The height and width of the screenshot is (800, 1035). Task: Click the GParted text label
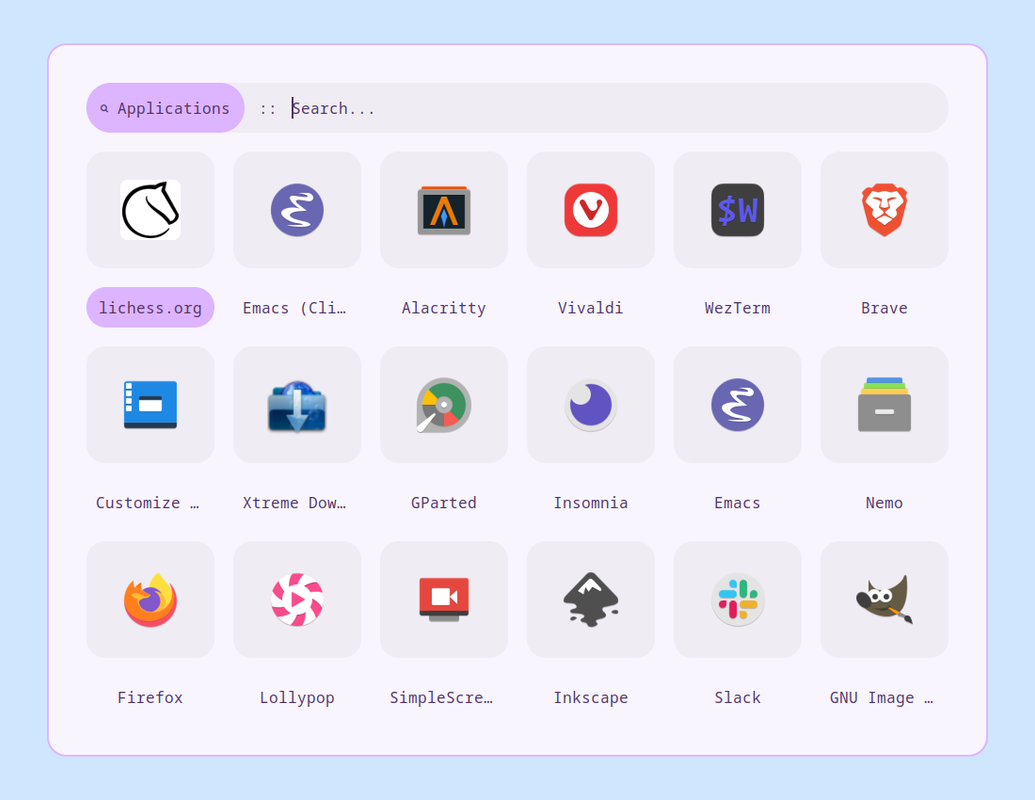pos(444,503)
